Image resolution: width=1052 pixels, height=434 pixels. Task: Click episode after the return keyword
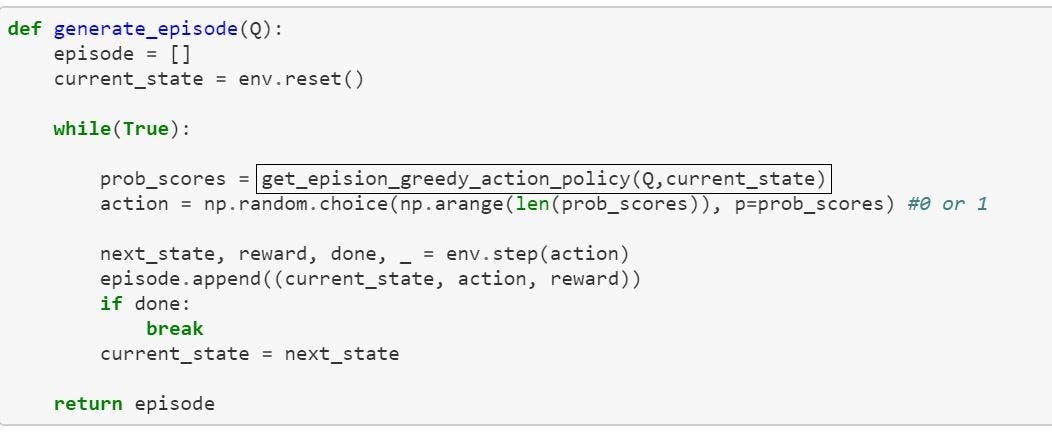pos(174,404)
